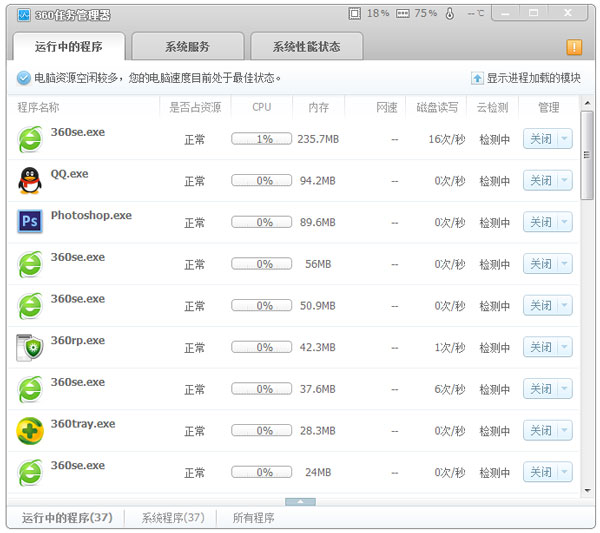600x533 pixels.
Task: Click the 235.7MB memory value
Action: tap(318, 139)
